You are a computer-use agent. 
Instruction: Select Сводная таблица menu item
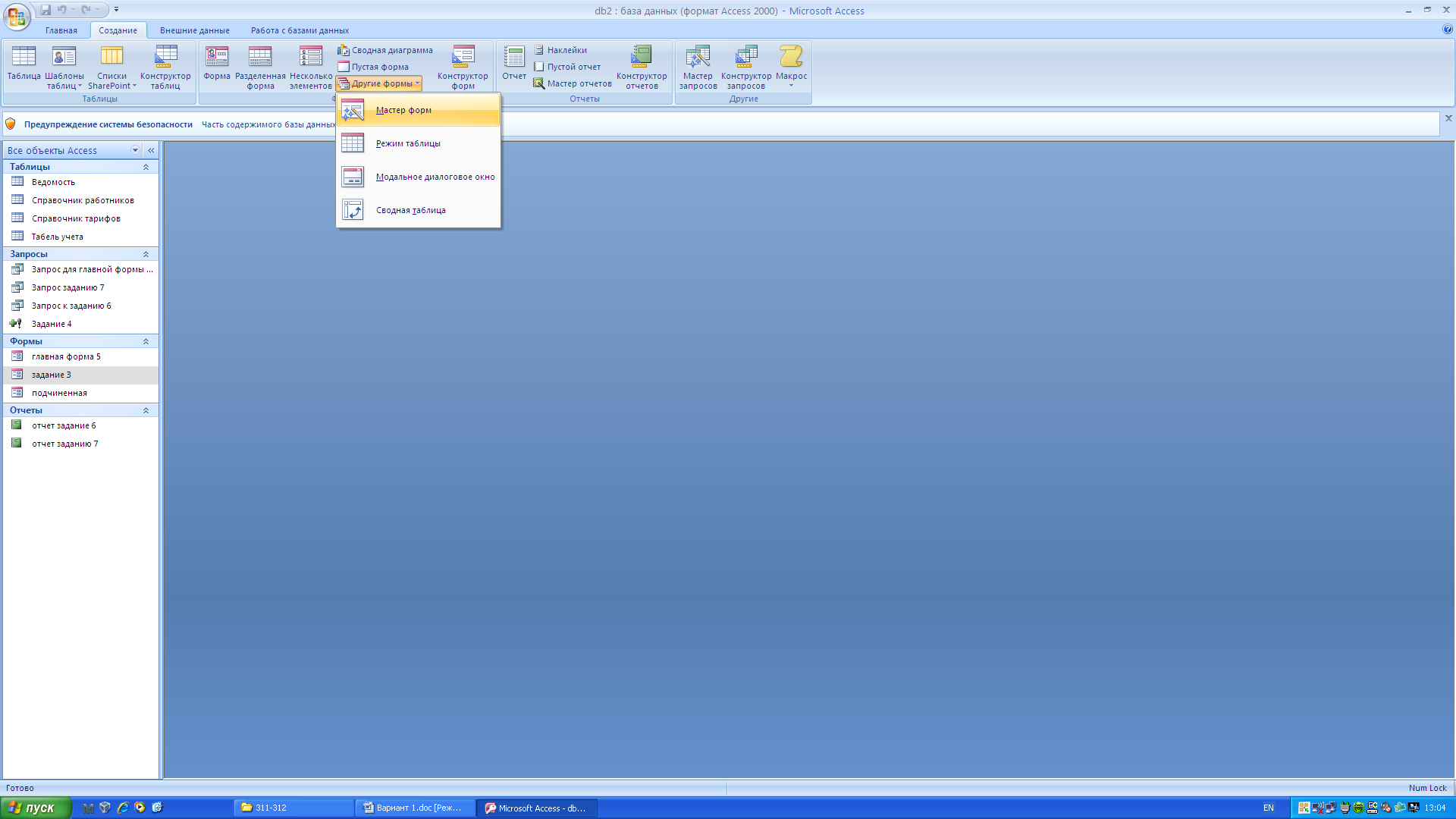click(x=419, y=210)
